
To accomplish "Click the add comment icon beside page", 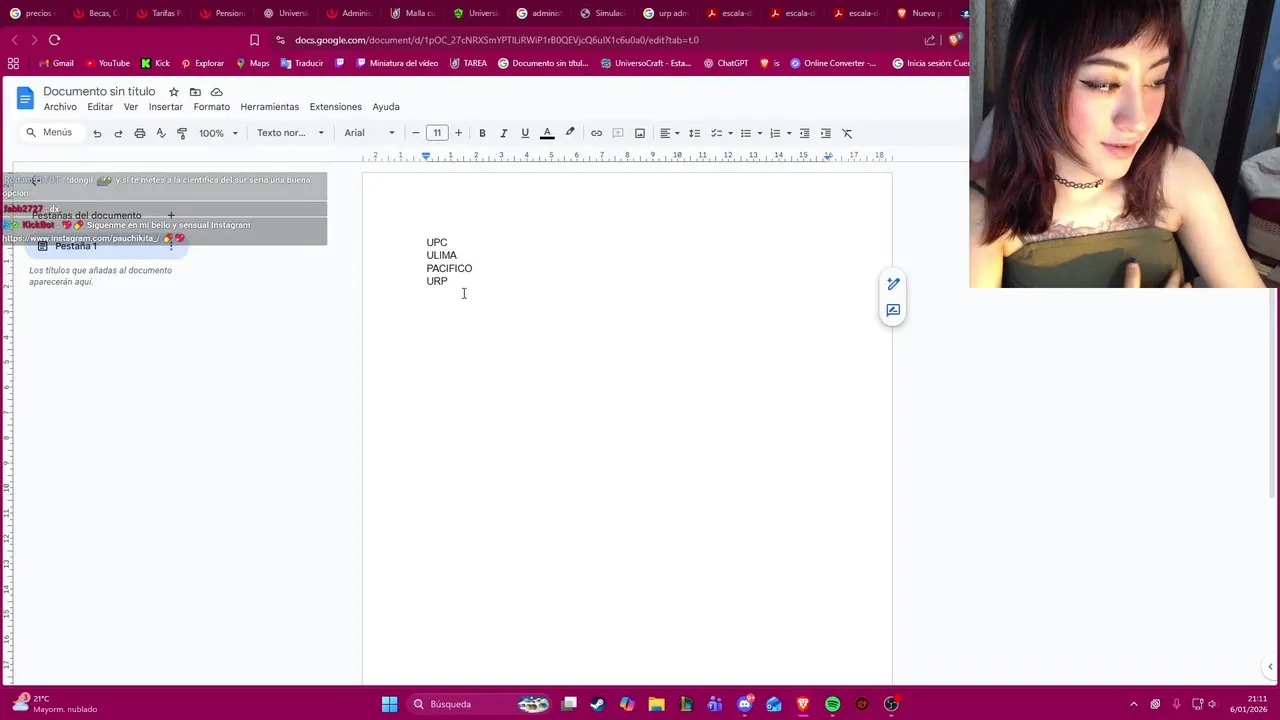I will [893, 310].
